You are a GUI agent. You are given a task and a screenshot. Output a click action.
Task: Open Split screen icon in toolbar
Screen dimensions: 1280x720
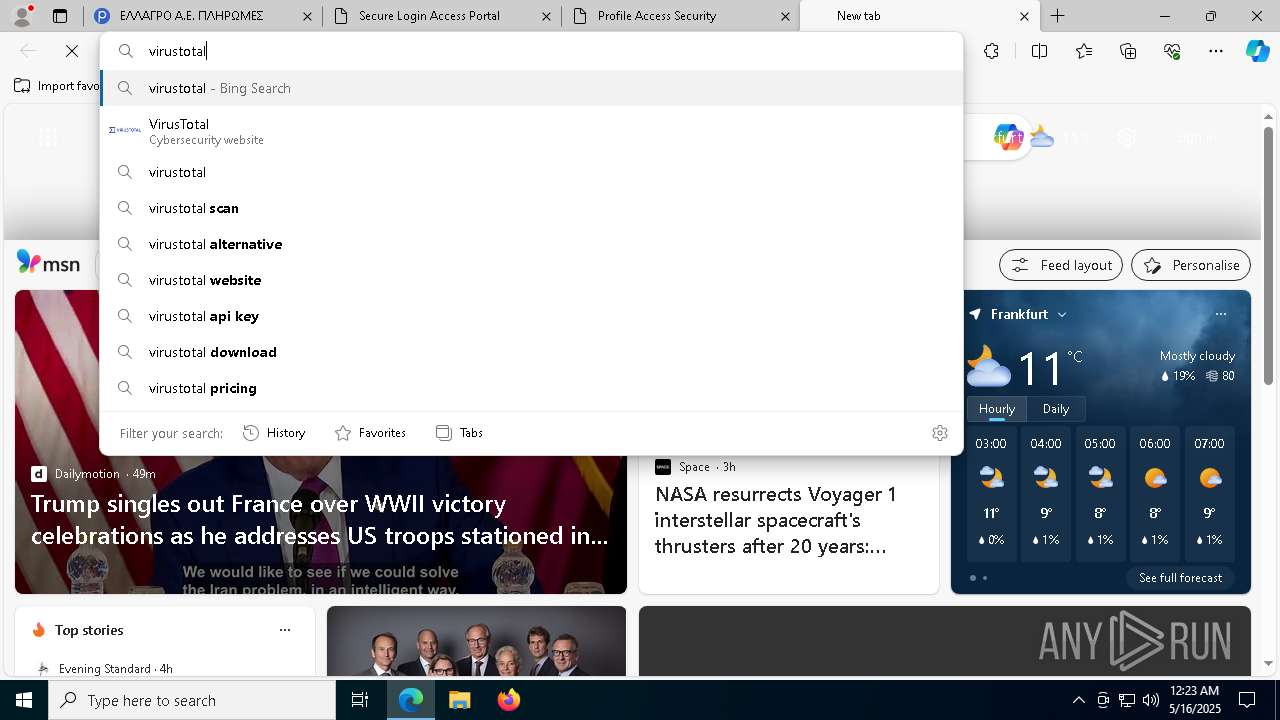[1039, 51]
